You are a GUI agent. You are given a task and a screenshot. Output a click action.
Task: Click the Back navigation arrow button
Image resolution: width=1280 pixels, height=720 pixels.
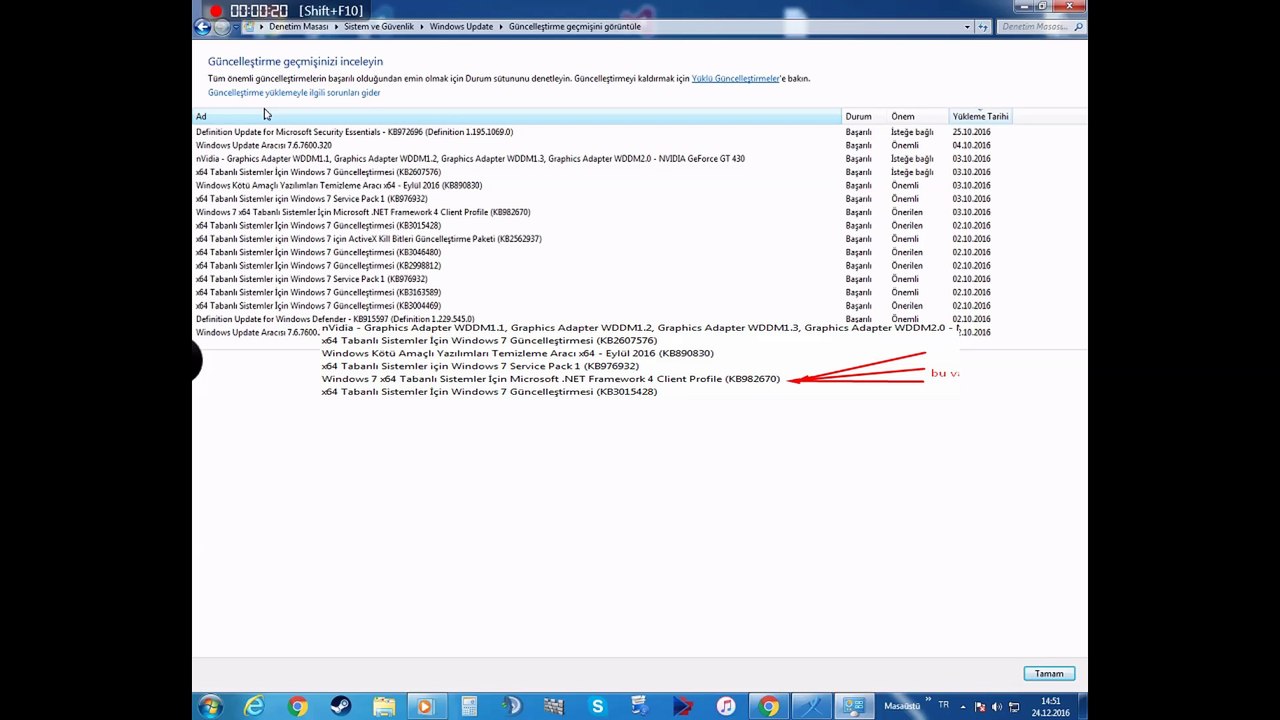coord(203,27)
